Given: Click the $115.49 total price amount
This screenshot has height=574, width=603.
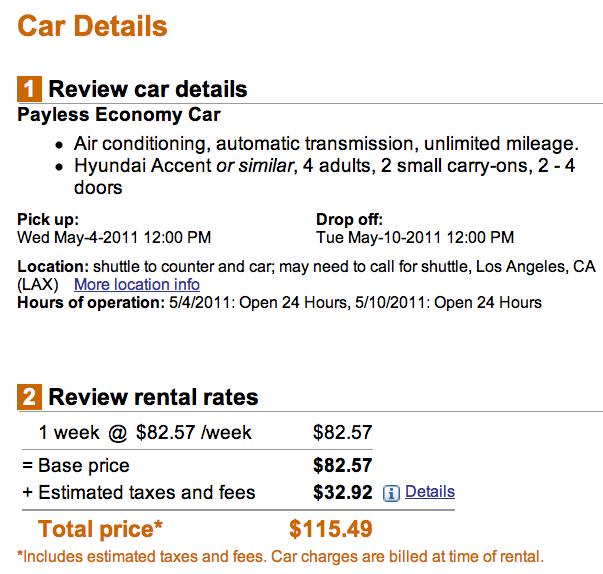Looking at the screenshot, I should click(330, 527).
